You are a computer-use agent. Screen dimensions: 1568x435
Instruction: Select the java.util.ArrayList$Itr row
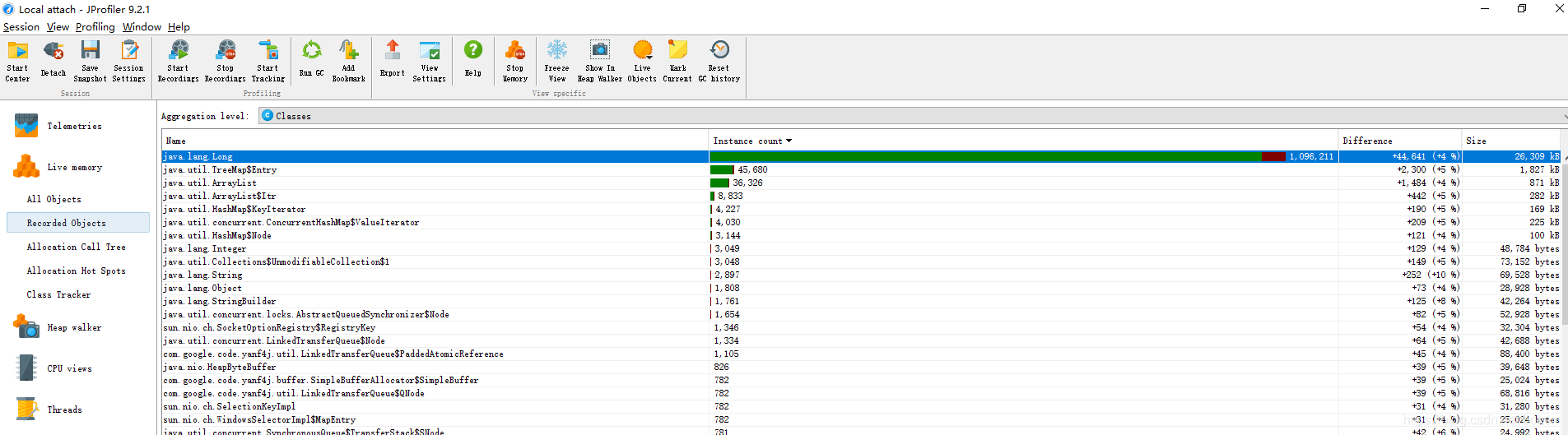(861, 196)
